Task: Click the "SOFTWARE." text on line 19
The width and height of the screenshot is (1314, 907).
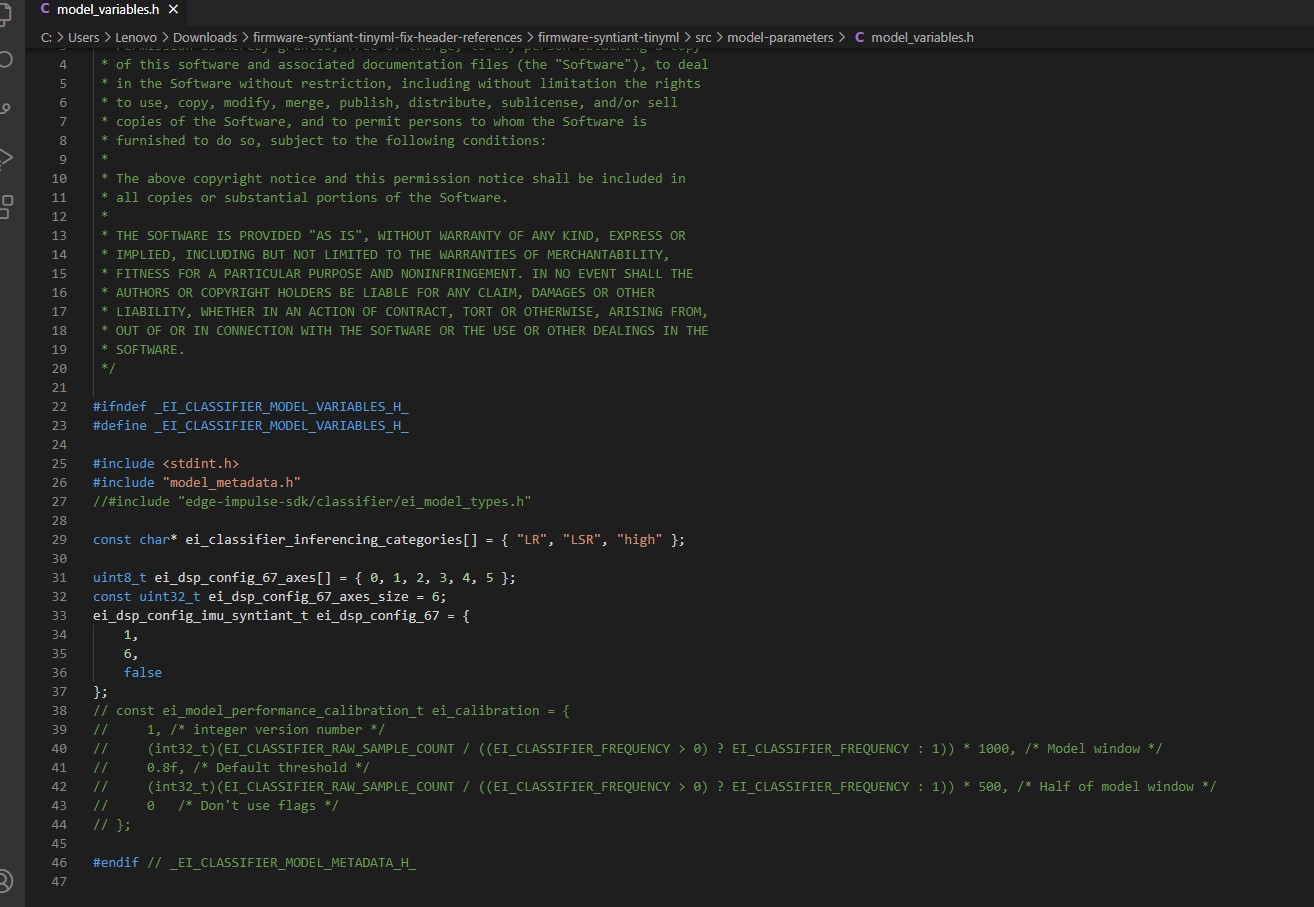Action: [x=150, y=349]
